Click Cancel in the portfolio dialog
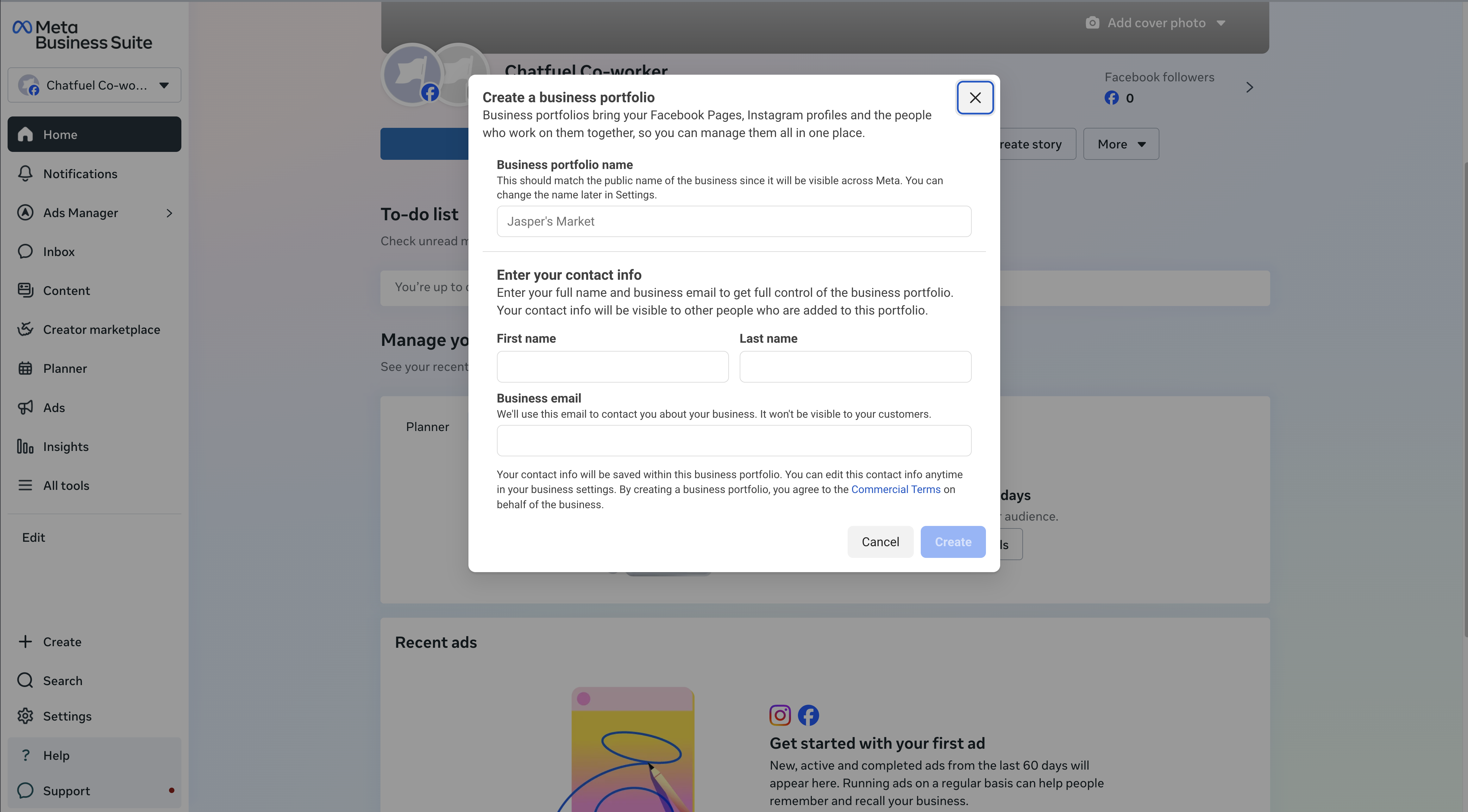 881,542
